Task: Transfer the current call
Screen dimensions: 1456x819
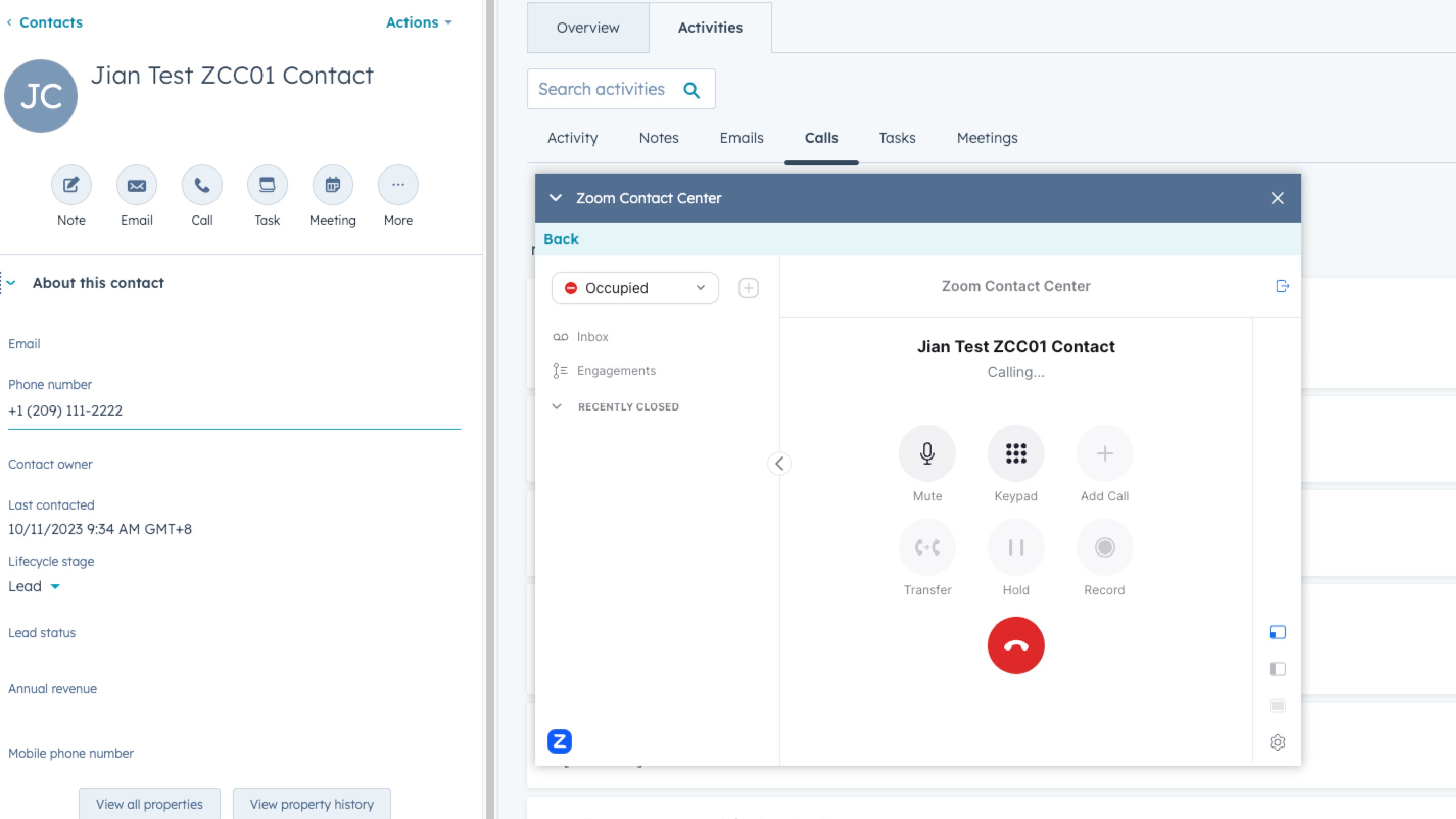Action: pyautogui.click(x=927, y=546)
